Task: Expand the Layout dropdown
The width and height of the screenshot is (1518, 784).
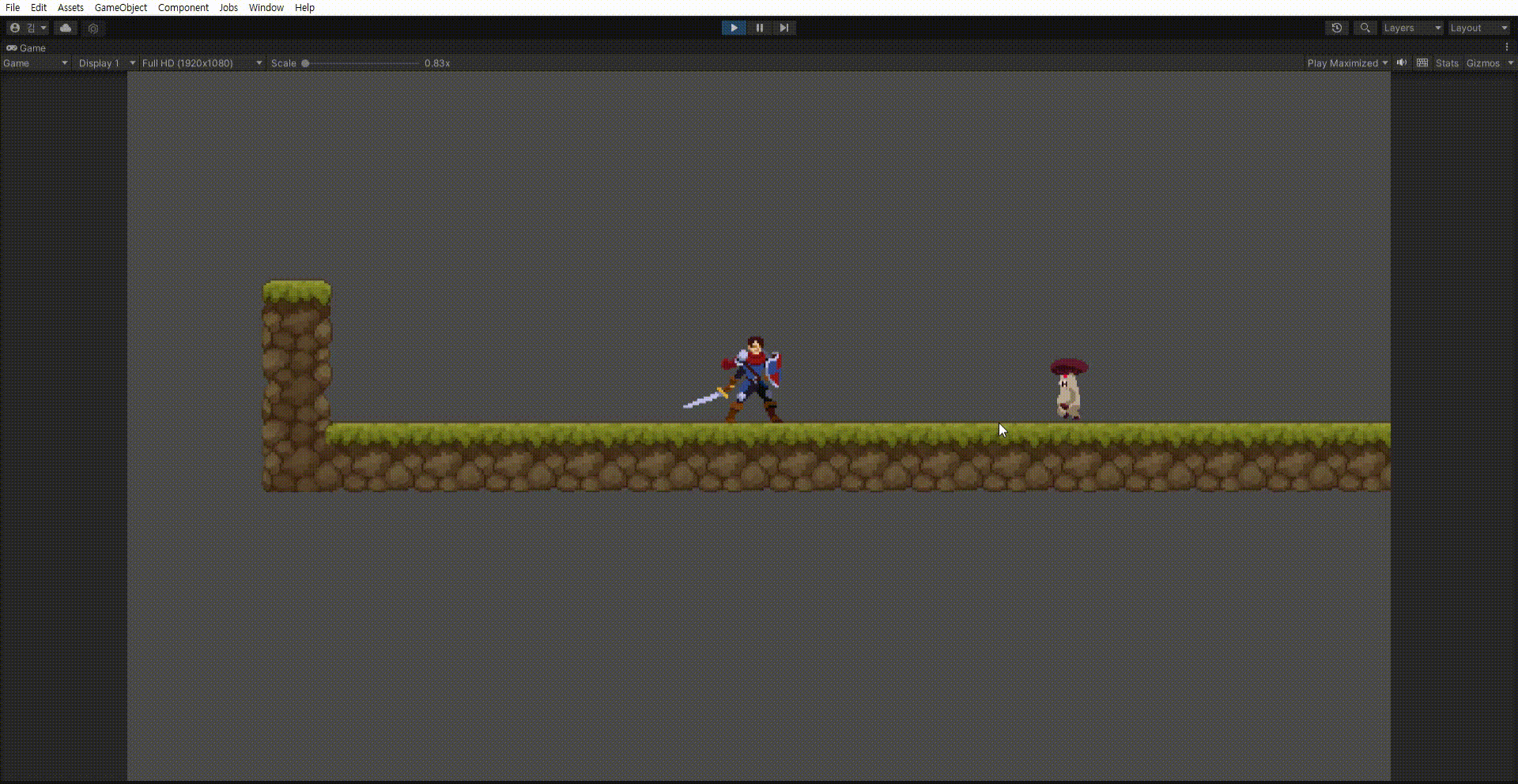Action: (1478, 28)
